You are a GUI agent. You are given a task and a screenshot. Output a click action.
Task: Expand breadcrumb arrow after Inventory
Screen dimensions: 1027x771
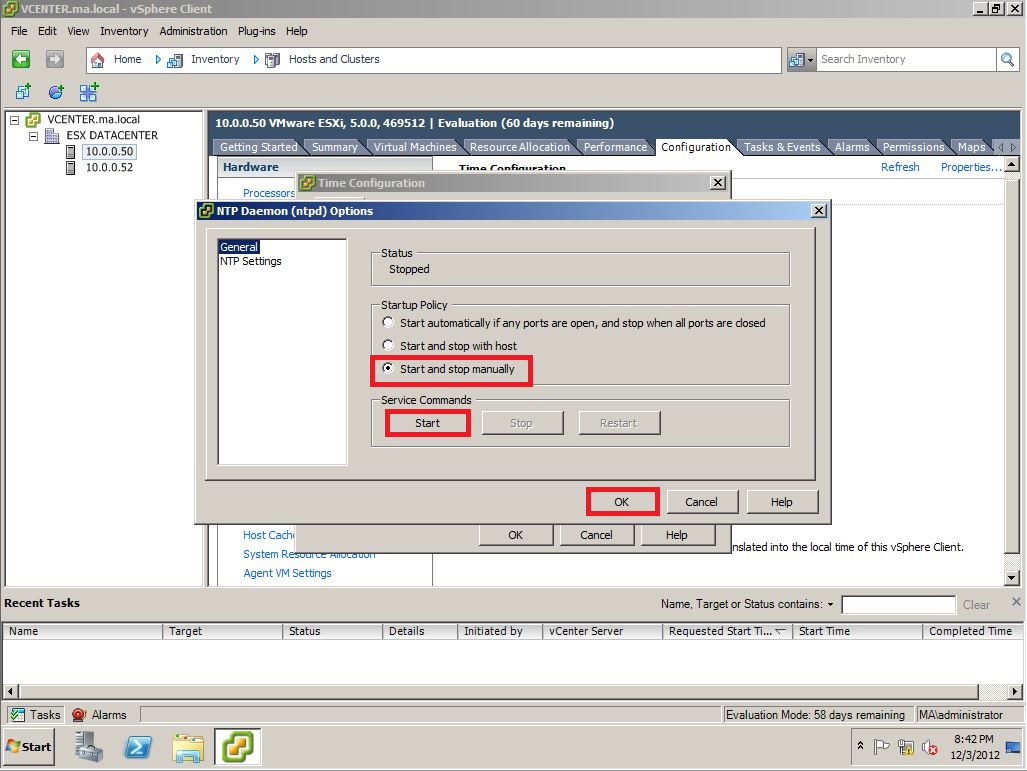(x=256, y=60)
